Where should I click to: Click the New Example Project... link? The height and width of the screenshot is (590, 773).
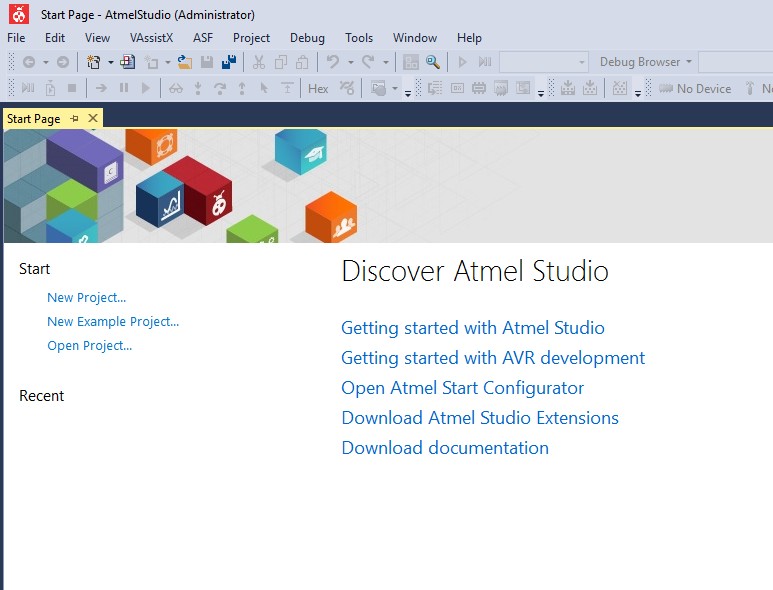[x=113, y=322]
